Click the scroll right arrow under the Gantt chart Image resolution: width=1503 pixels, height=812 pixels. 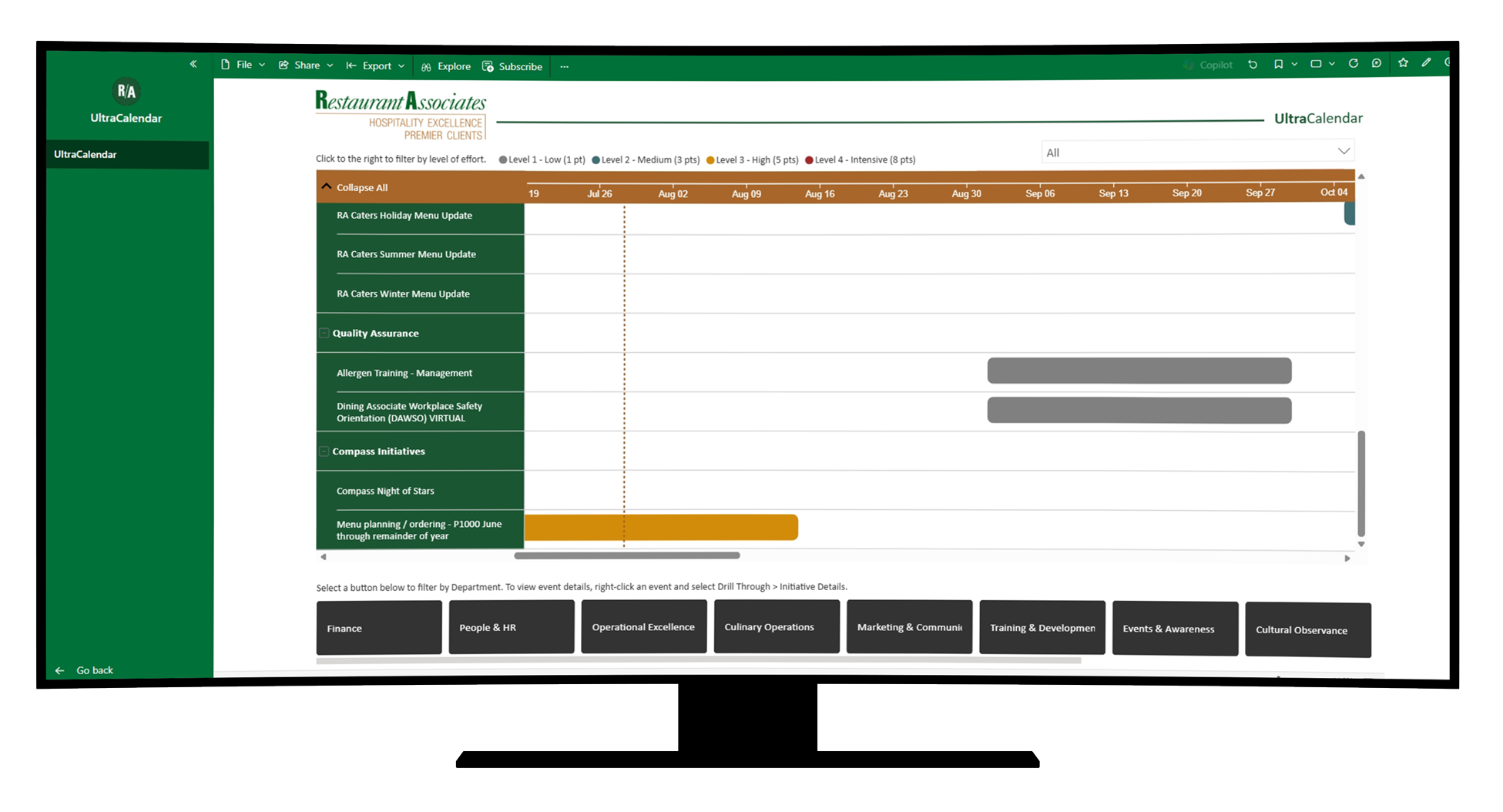tap(1347, 558)
